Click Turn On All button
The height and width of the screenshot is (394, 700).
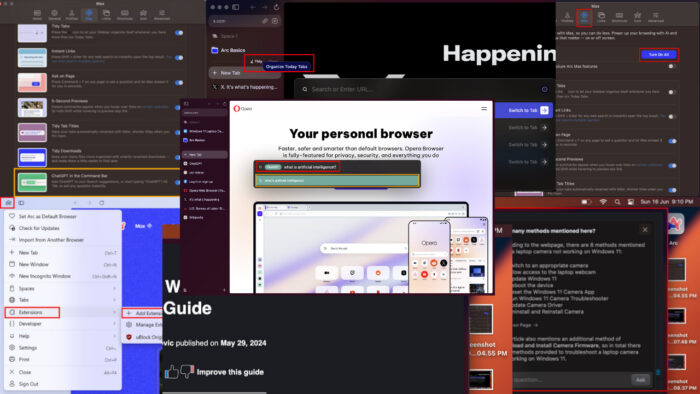[x=658, y=54]
